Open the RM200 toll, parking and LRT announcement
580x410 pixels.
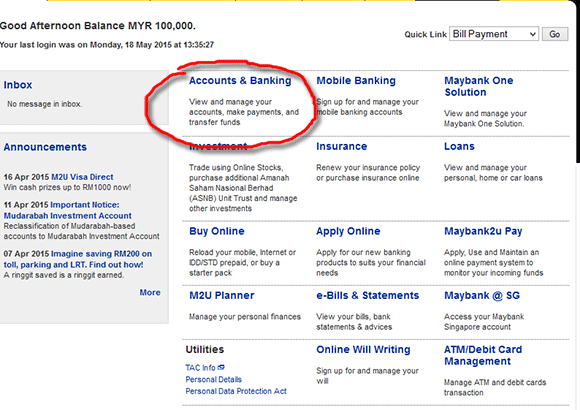[78, 259]
